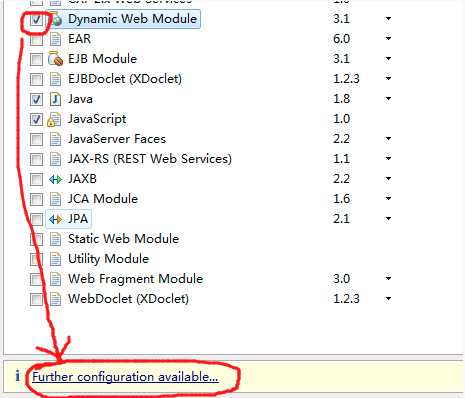Select the EAR facet label
This screenshot has width=465, height=398.
[79, 39]
